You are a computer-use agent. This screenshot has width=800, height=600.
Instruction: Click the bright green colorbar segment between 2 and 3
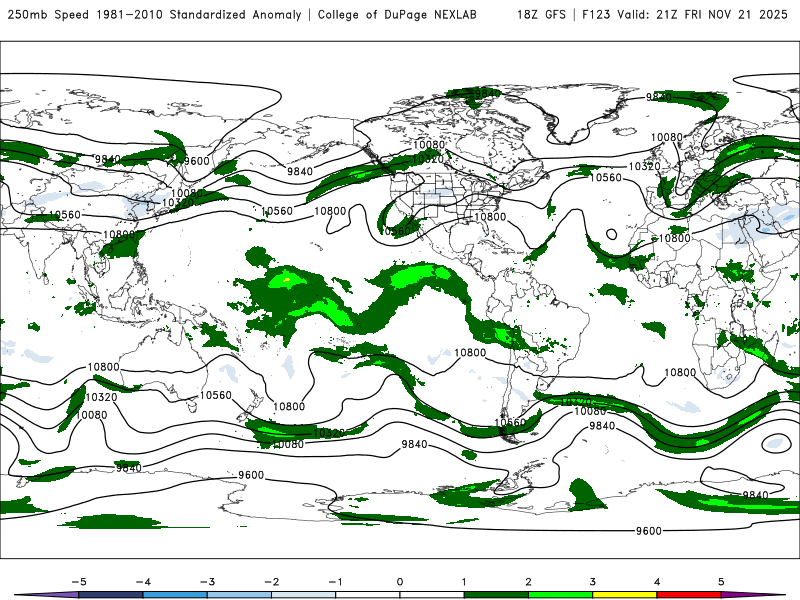click(x=560, y=595)
